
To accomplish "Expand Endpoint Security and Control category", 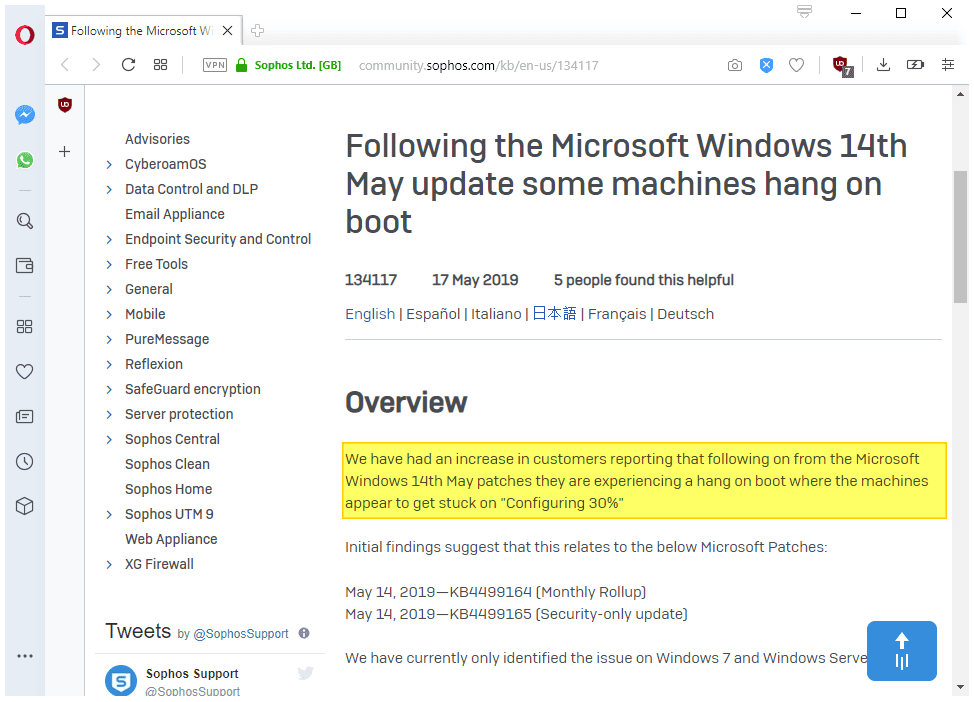I will (109, 240).
